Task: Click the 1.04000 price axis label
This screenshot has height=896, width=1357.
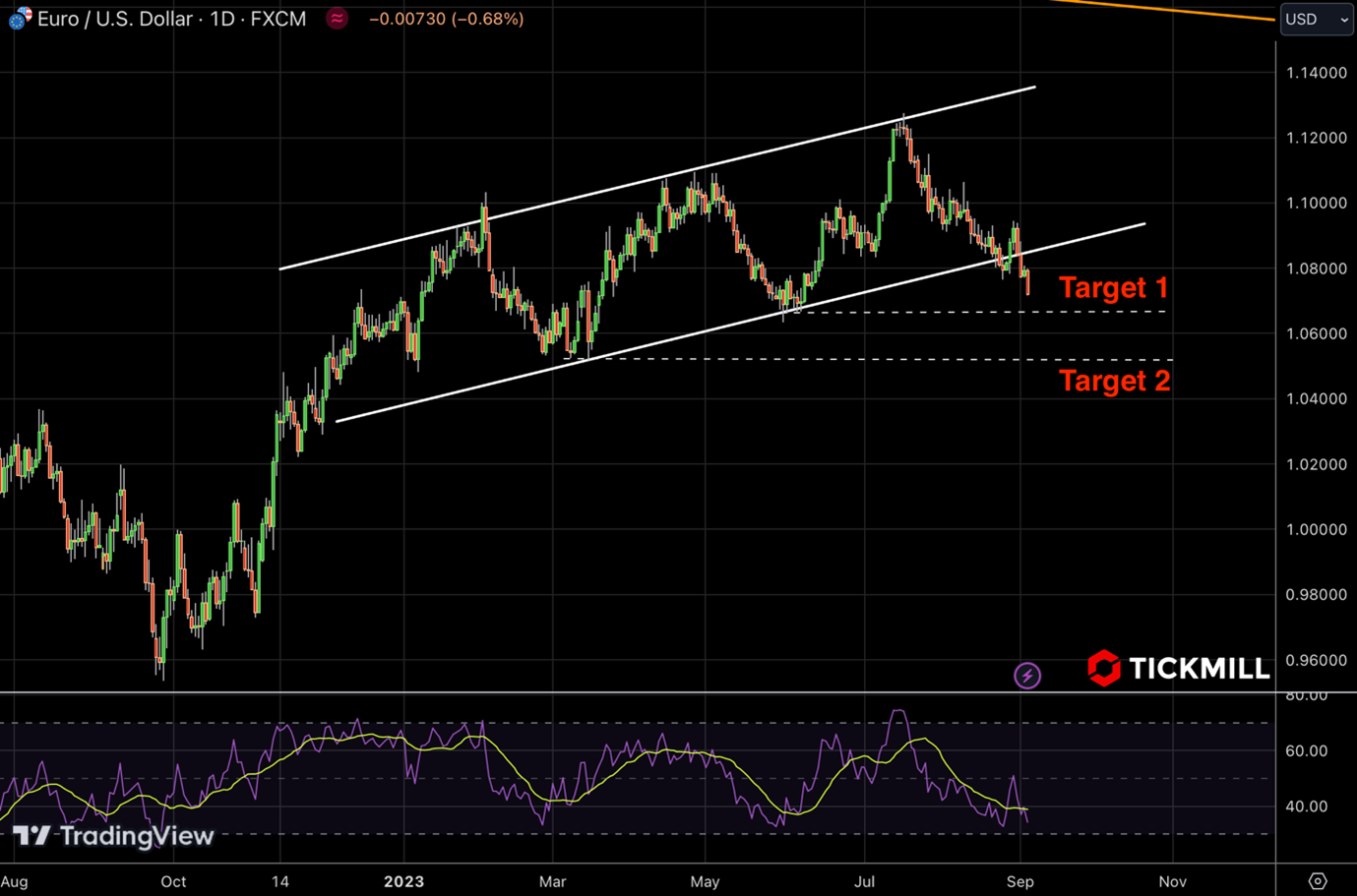Action: [1317, 398]
